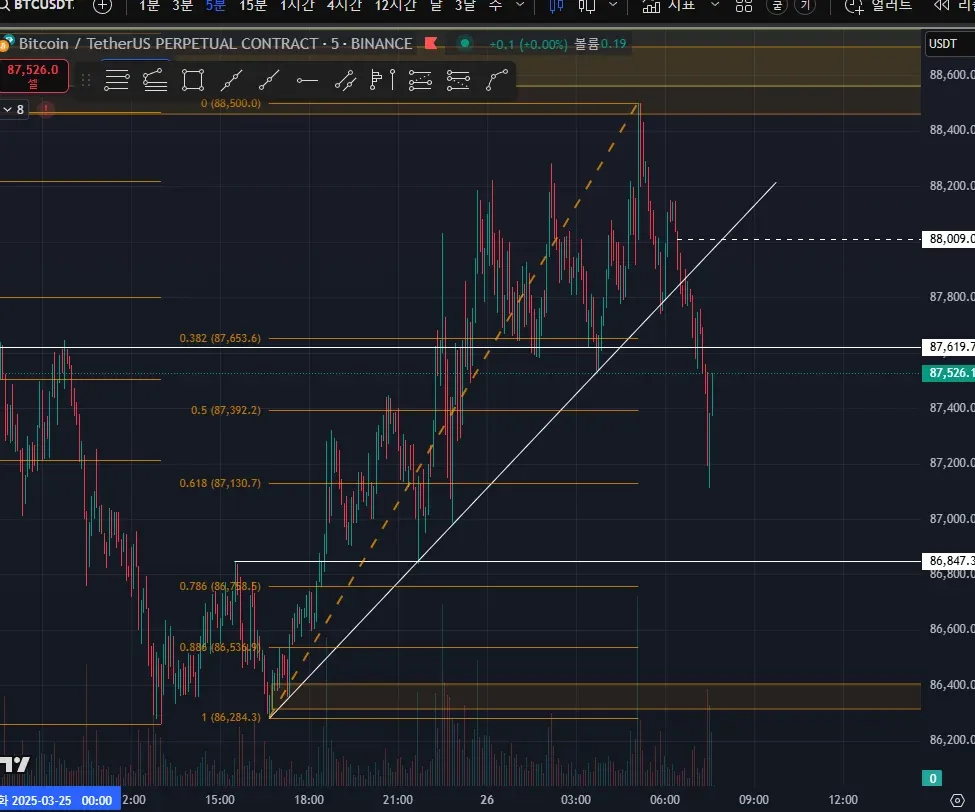The height and width of the screenshot is (812, 975).
Task: Select the rectangle drawing tool
Action: 193,80
